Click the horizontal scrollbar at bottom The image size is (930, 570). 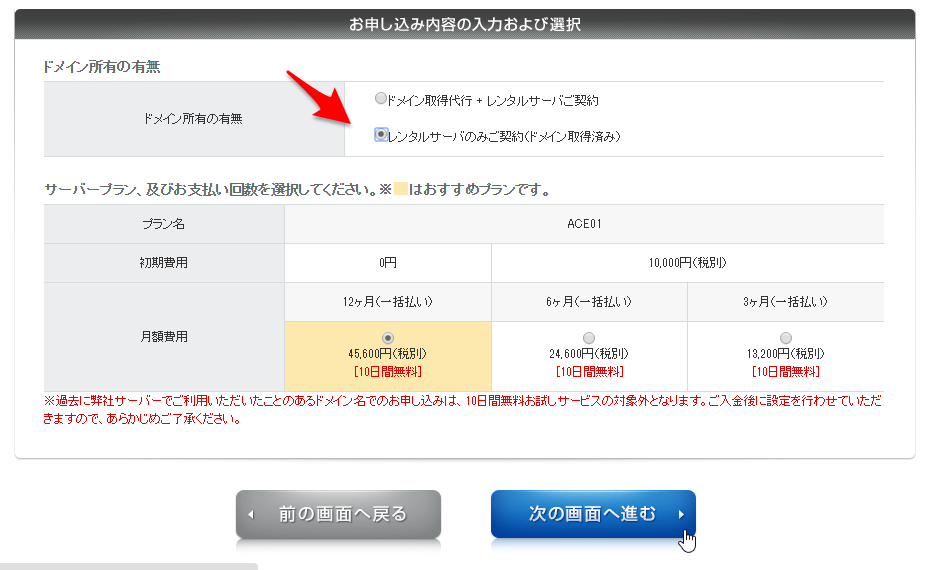pyautogui.click(x=128, y=566)
